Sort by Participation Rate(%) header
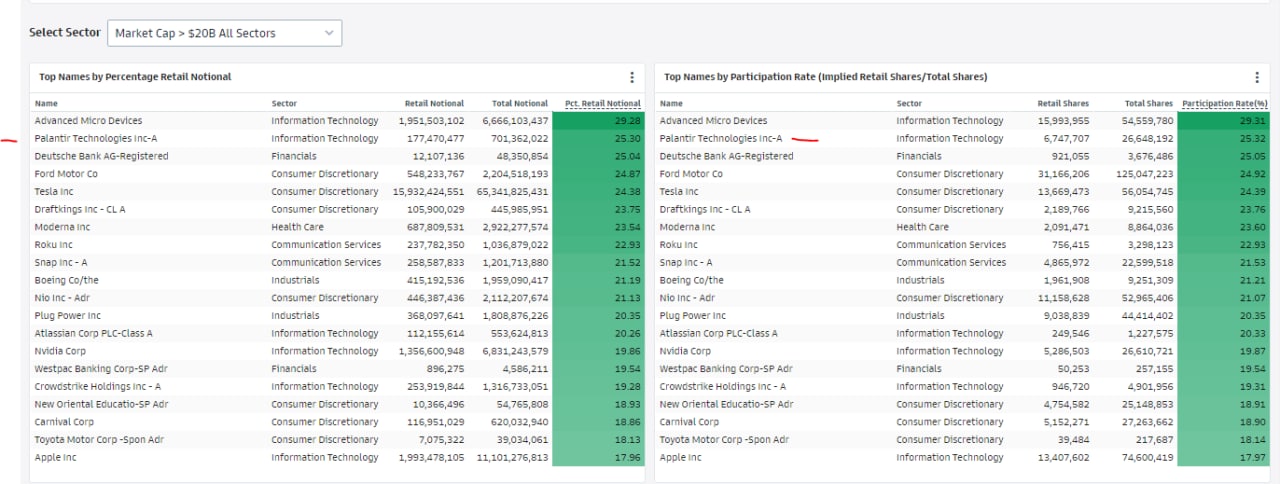Viewport: 1280px width, 484px height. click(1225, 103)
